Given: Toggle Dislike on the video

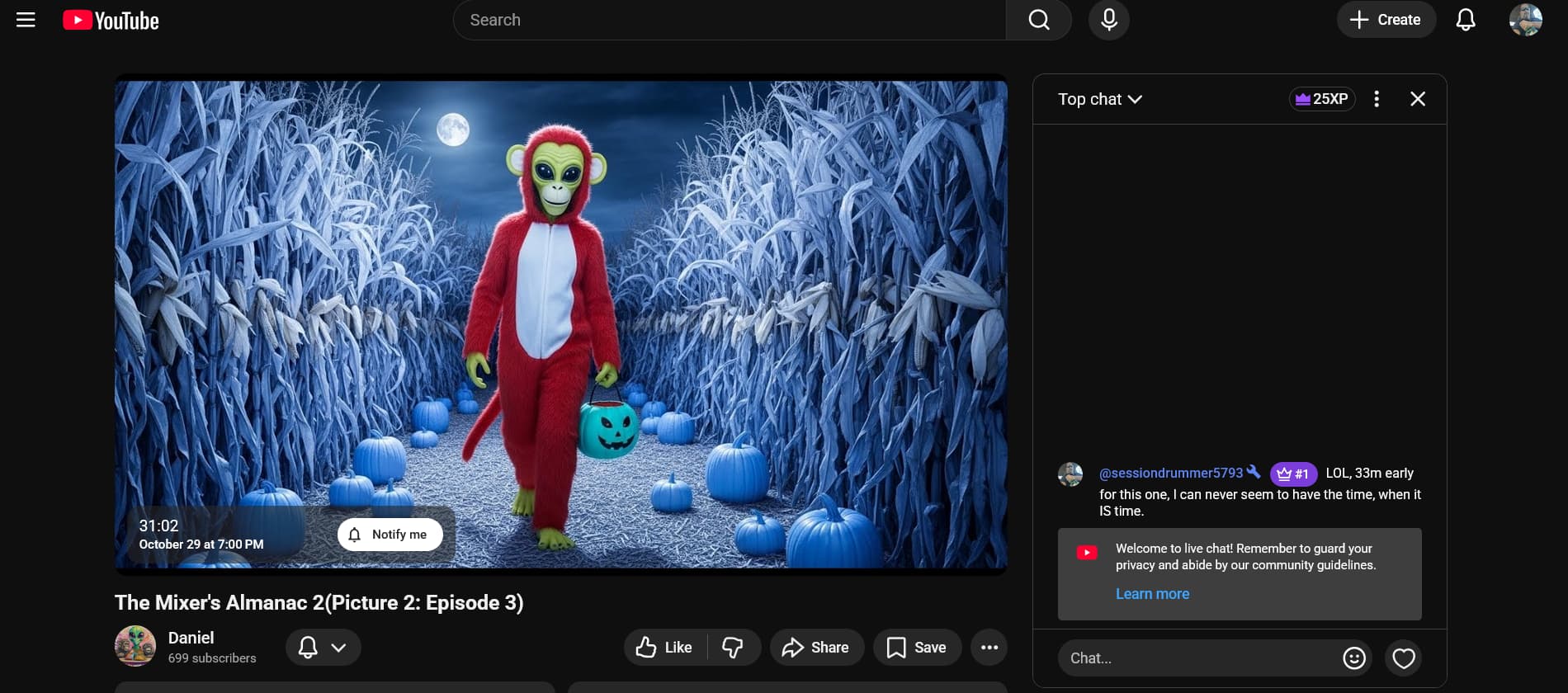Looking at the screenshot, I should pyautogui.click(x=733, y=648).
